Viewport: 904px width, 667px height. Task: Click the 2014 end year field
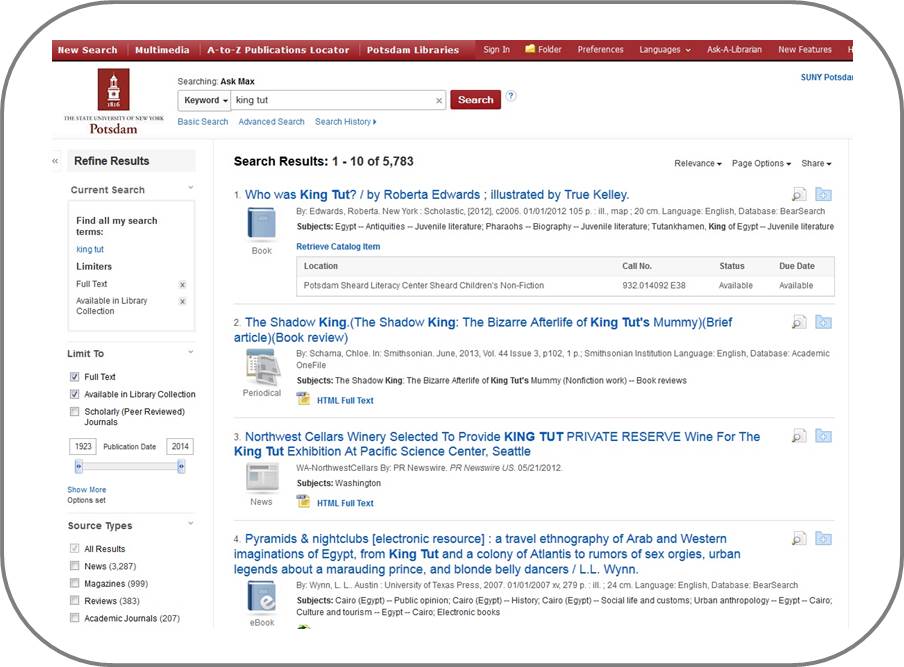coord(180,446)
